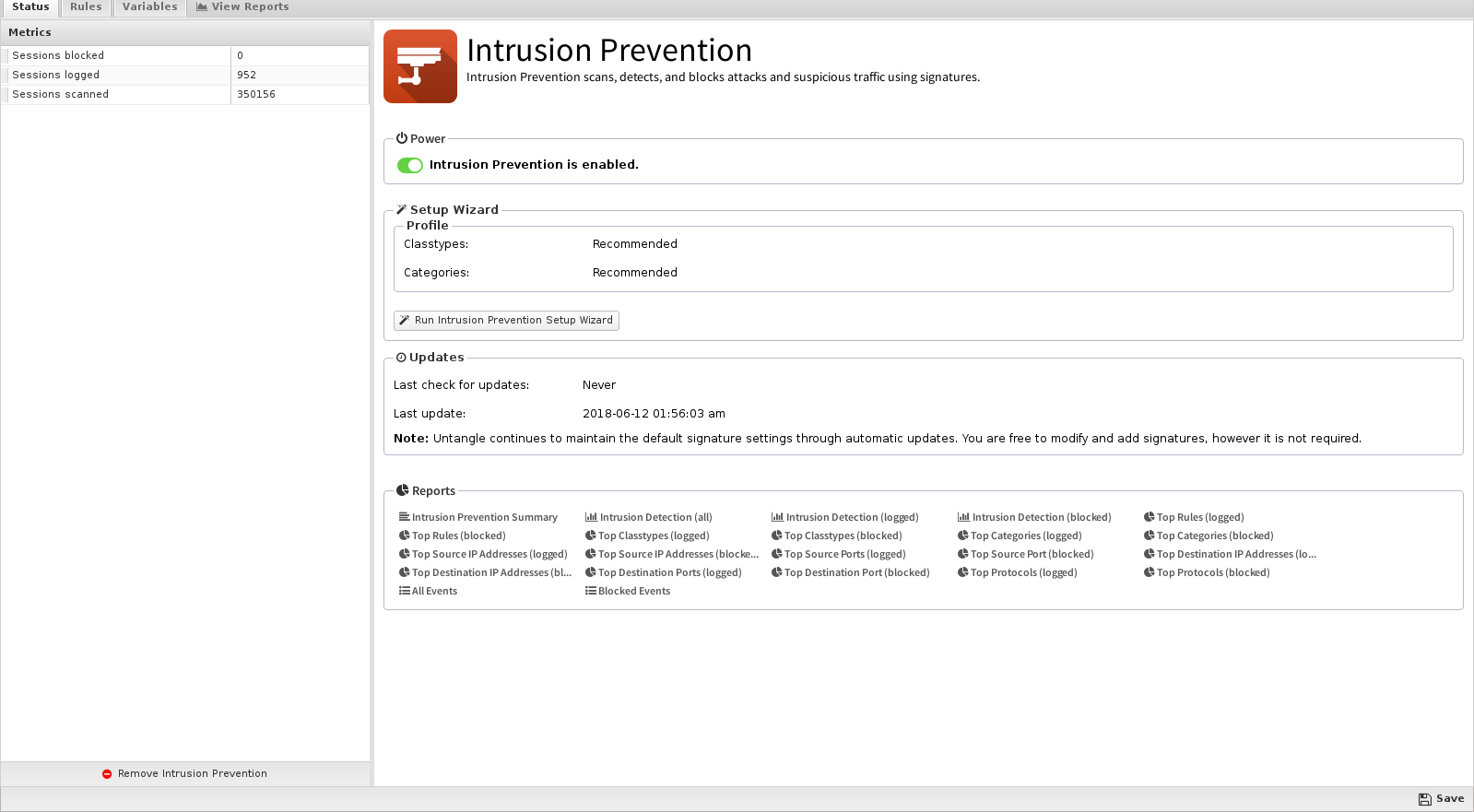Click the All Events list icon
Screen dimensions: 1474x812
click(404, 591)
